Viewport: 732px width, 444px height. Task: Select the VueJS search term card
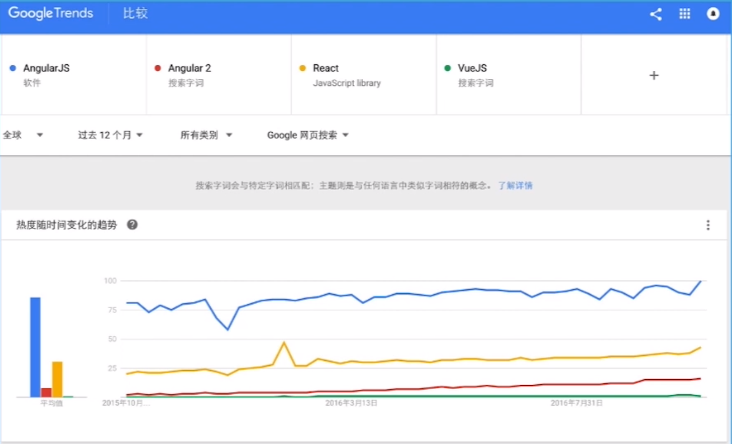click(x=509, y=75)
